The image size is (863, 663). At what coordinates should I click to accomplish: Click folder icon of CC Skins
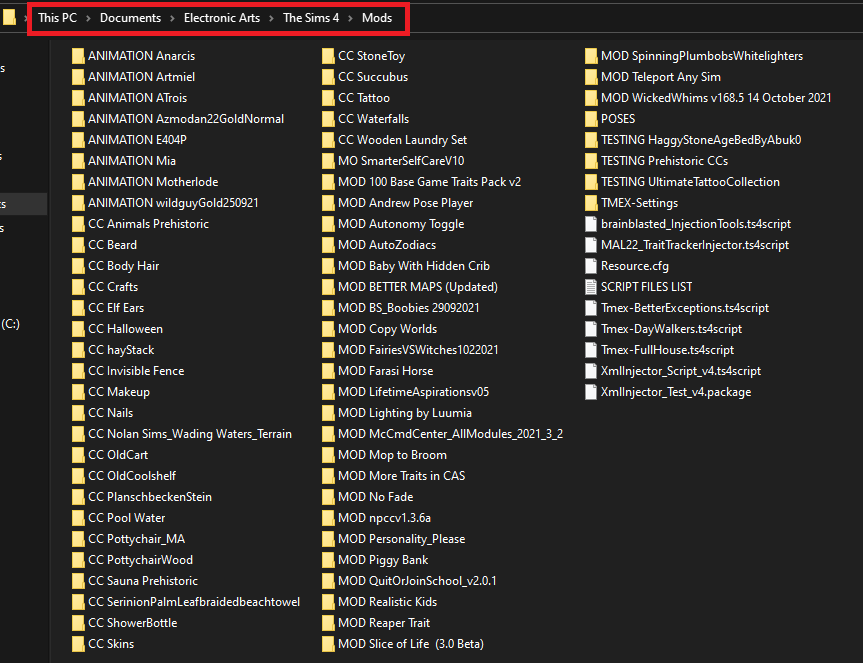tap(78, 644)
